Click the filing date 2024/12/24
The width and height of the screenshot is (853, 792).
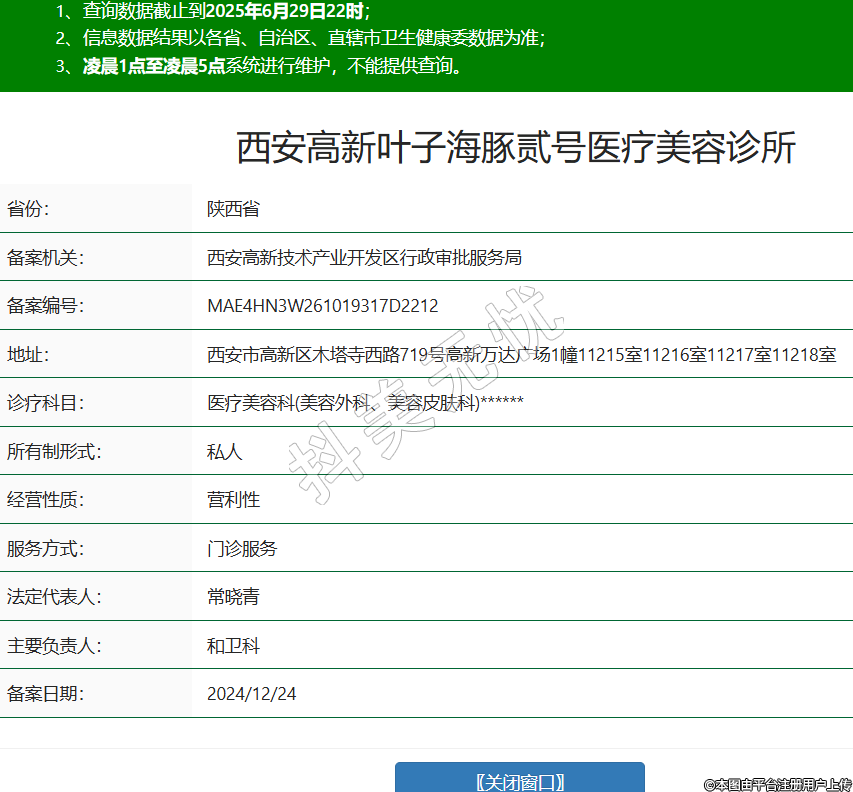point(251,694)
